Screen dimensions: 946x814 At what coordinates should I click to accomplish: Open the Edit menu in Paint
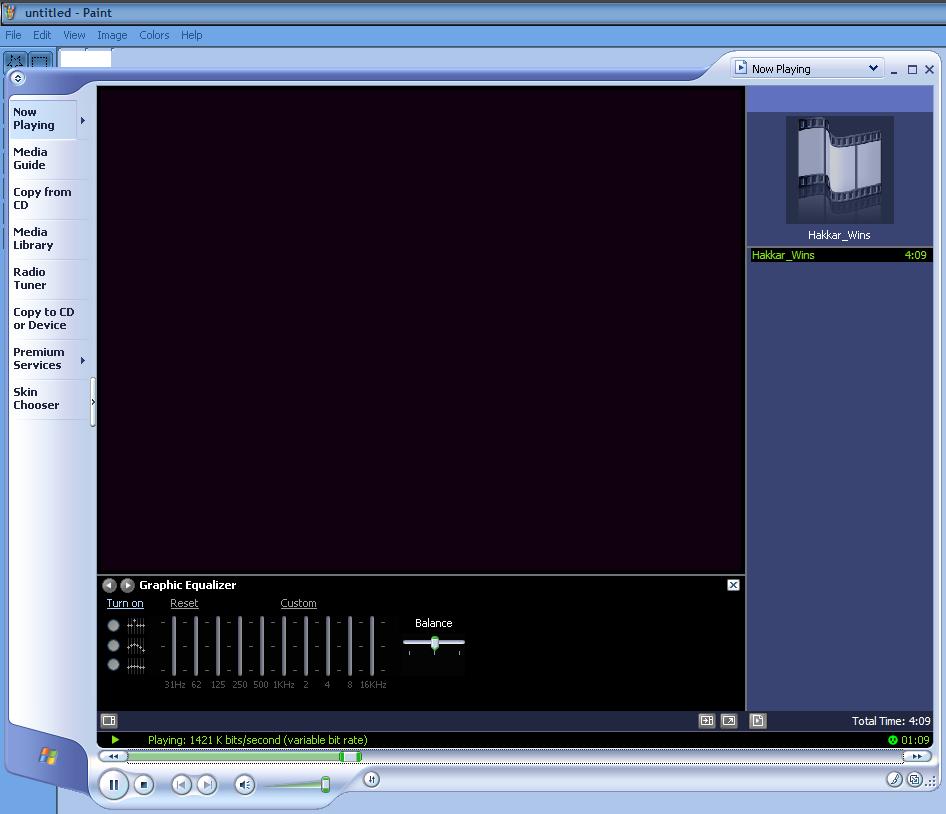pos(42,35)
